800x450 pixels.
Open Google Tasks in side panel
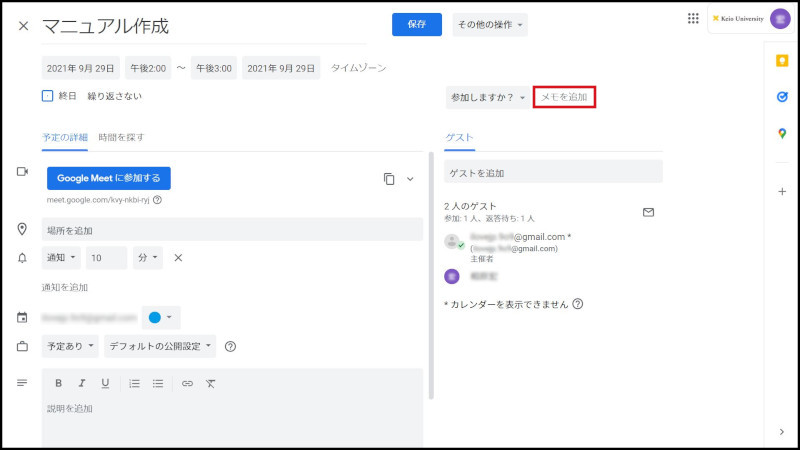click(781, 97)
